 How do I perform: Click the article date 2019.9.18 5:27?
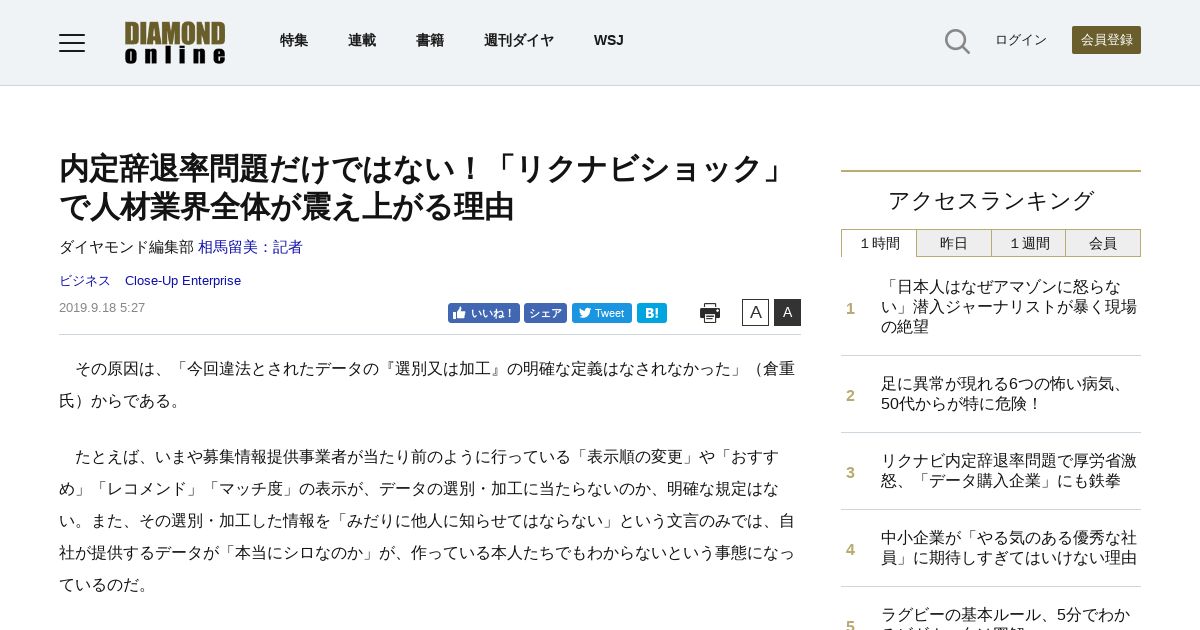(x=102, y=307)
